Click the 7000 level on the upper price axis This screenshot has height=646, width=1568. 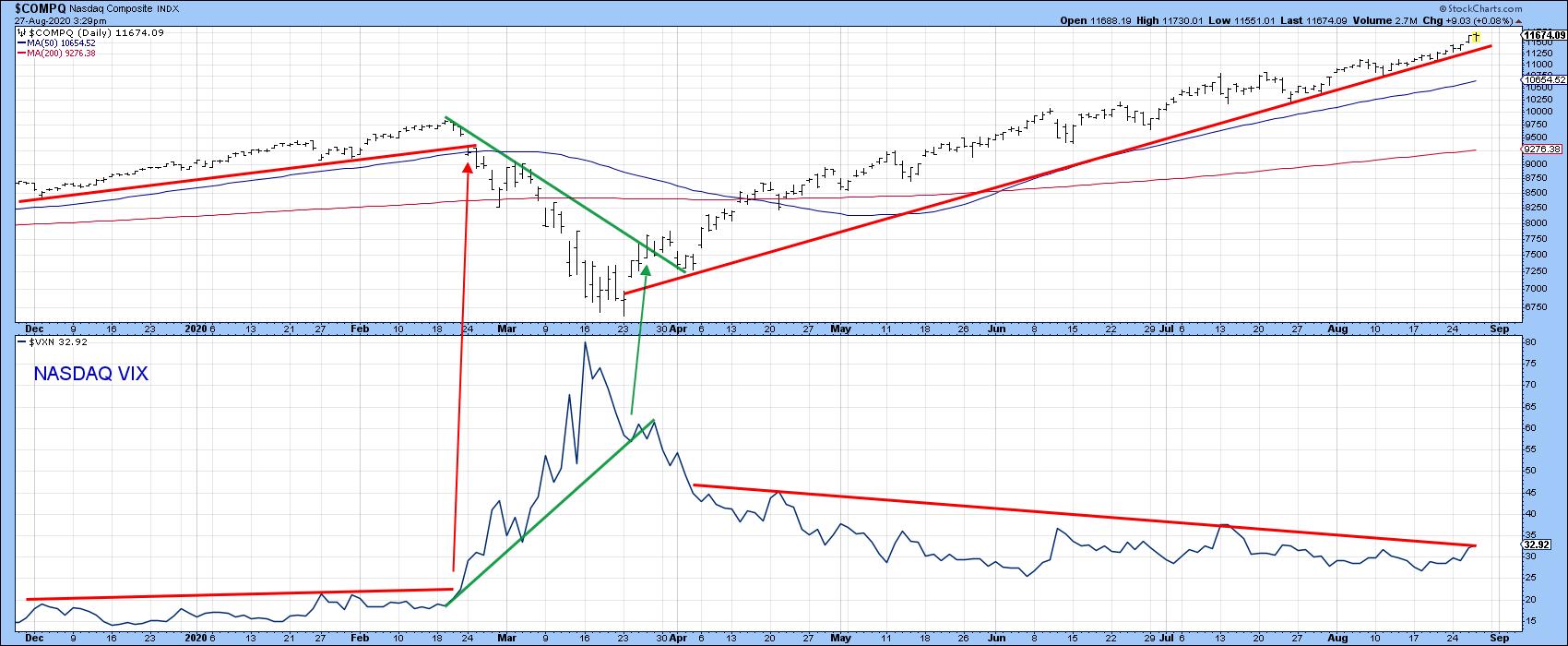(1536, 289)
